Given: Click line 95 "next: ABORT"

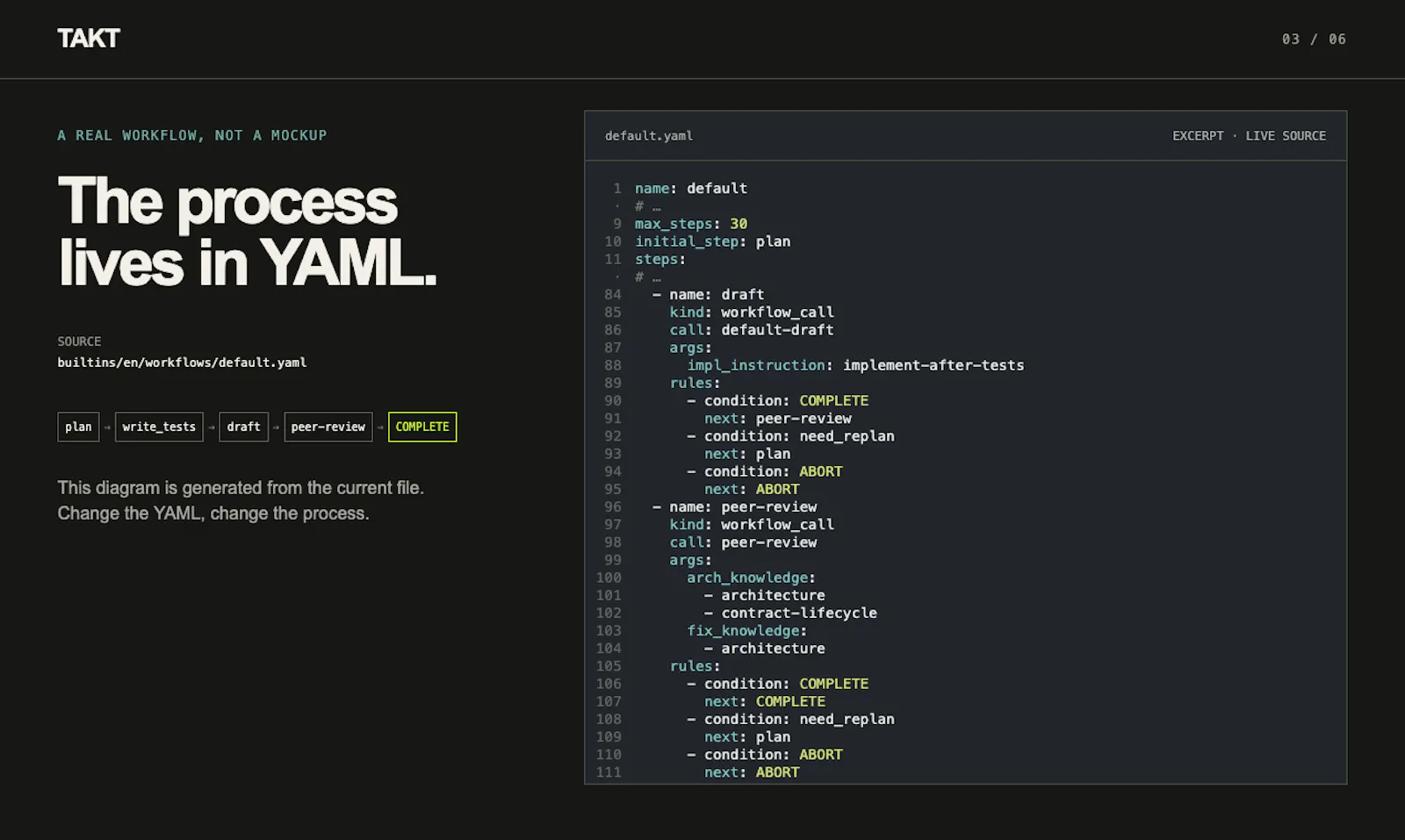Looking at the screenshot, I should [x=752, y=489].
